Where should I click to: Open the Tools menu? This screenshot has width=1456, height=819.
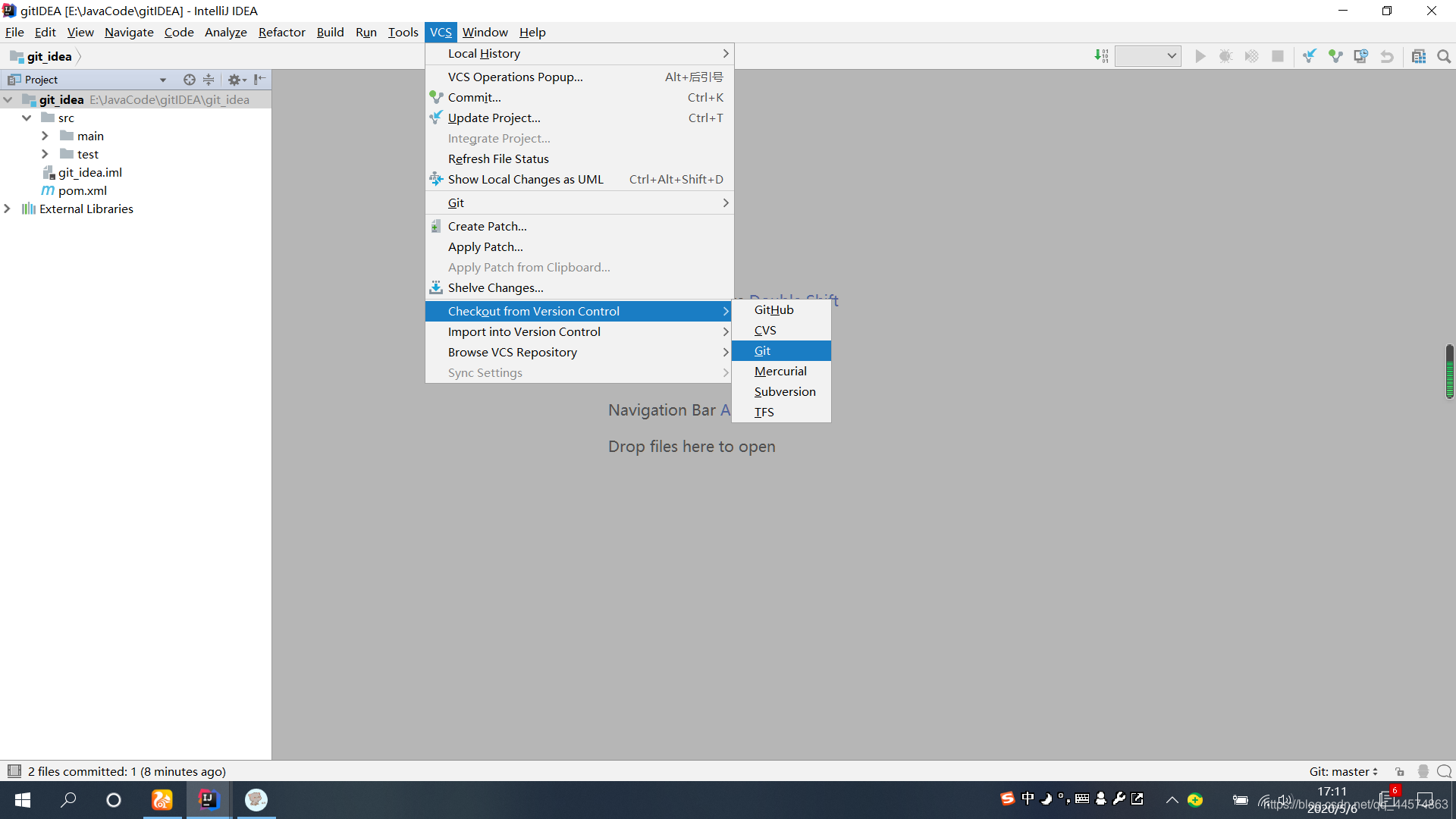(x=403, y=32)
